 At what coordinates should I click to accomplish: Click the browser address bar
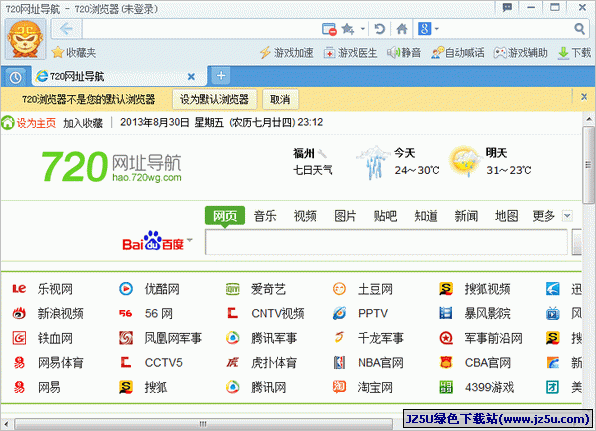201,29
